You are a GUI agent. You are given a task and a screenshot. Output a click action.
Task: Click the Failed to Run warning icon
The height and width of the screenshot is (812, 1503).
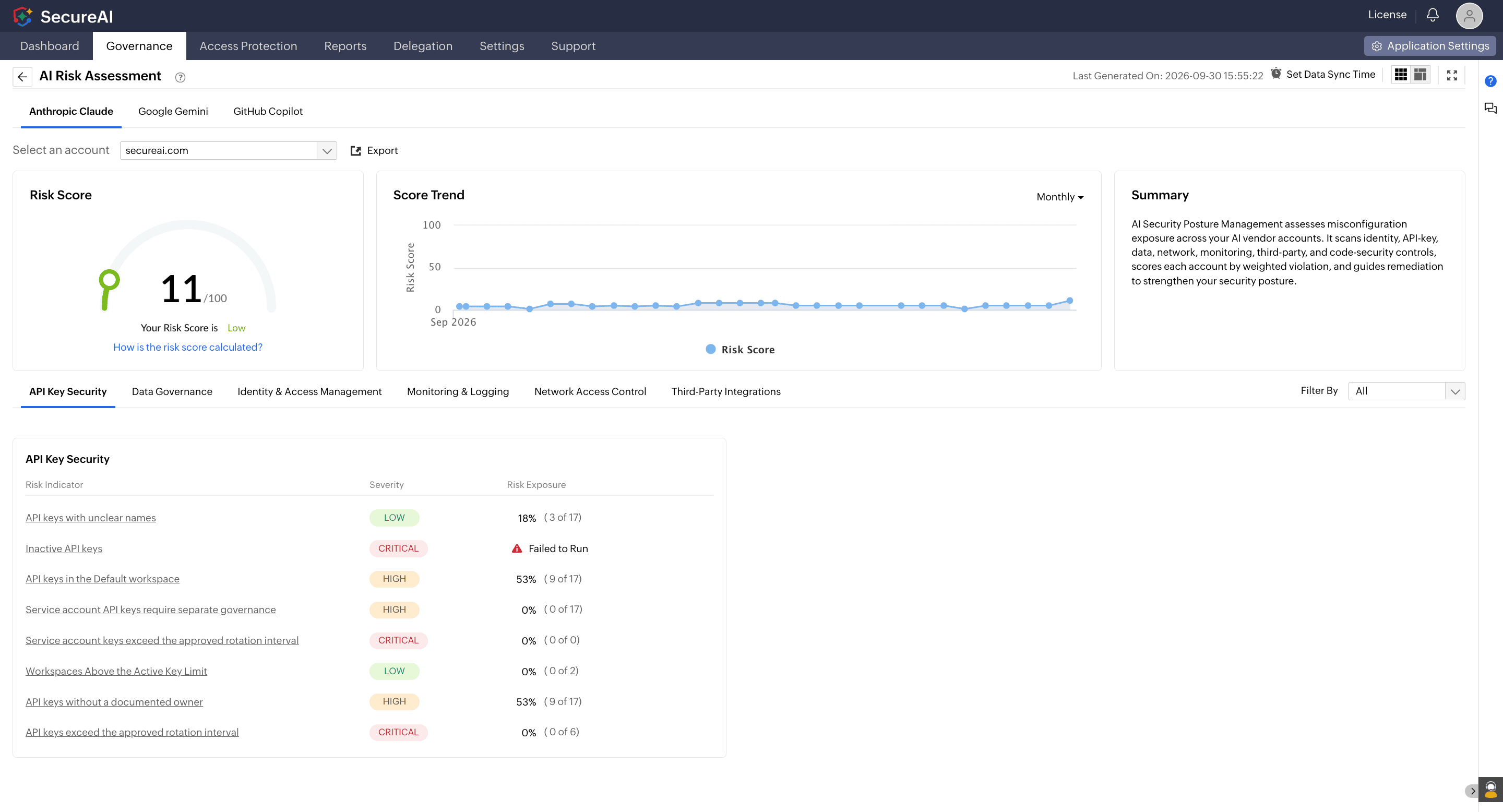pyautogui.click(x=517, y=548)
